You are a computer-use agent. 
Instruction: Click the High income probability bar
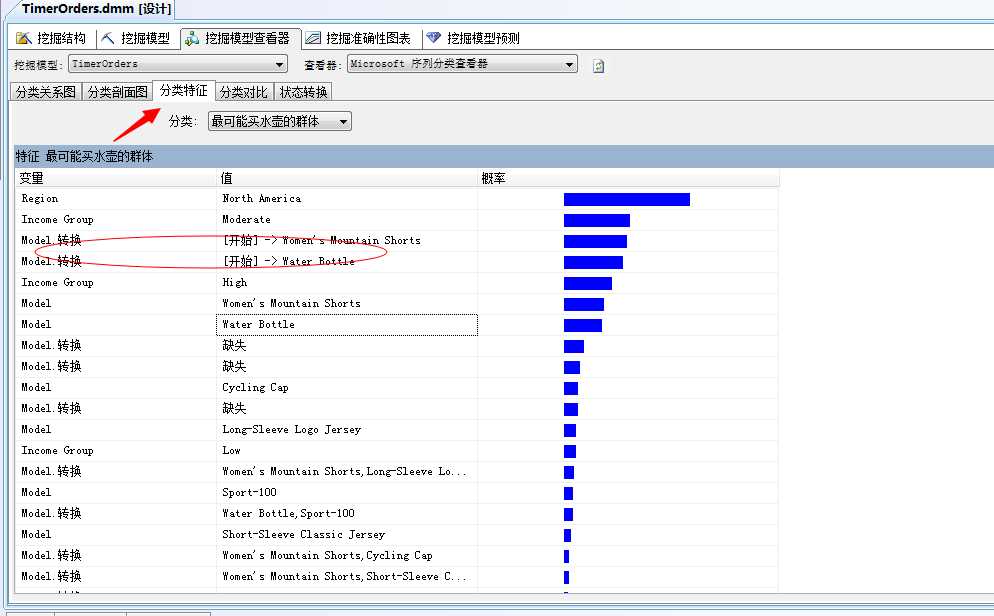click(588, 283)
